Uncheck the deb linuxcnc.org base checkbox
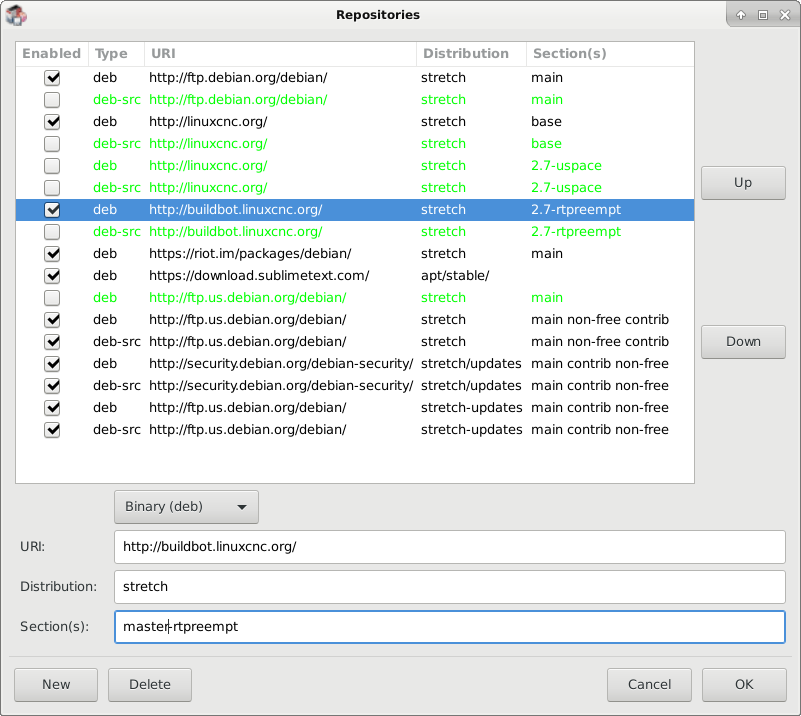 (x=52, y=122)
